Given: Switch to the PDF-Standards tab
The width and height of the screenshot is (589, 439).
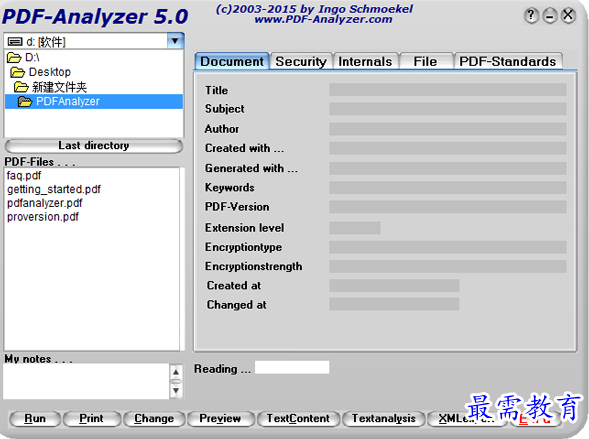Looking at the screenshot, I should (x=508, y=62).
